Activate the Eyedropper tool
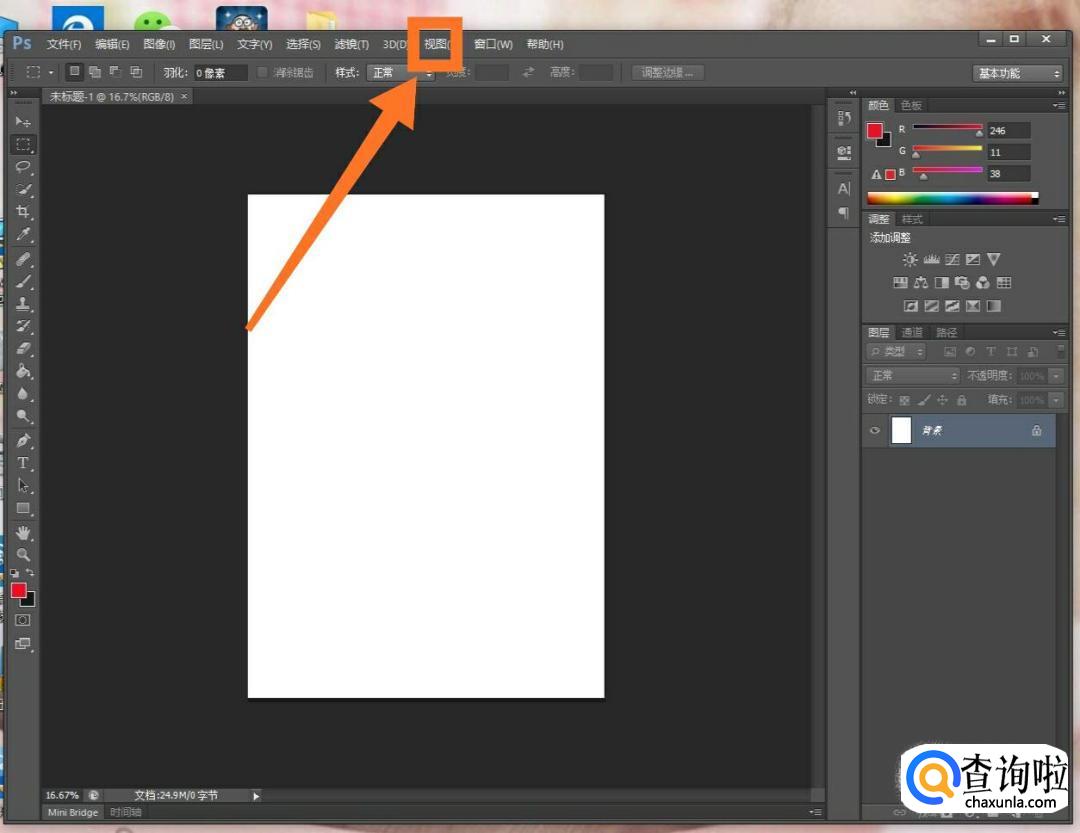 tap(23, 235)
